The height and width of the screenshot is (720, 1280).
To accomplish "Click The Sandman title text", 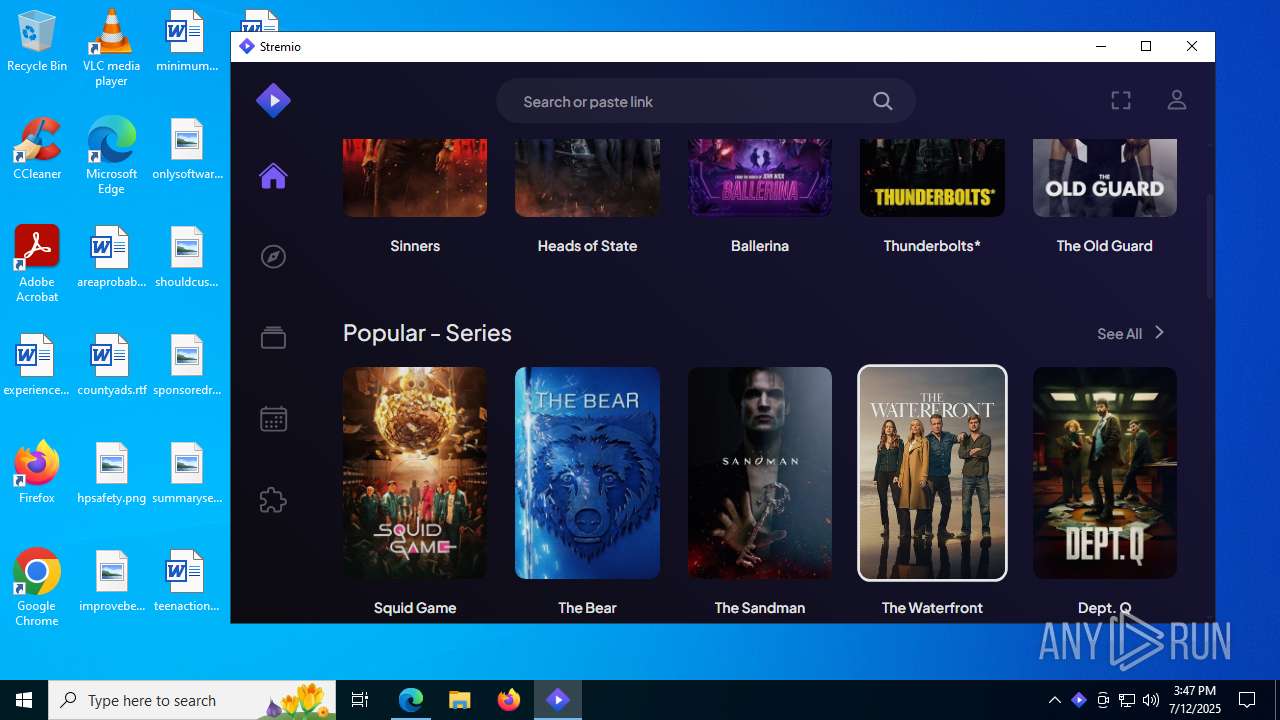I will click(760, 608).
